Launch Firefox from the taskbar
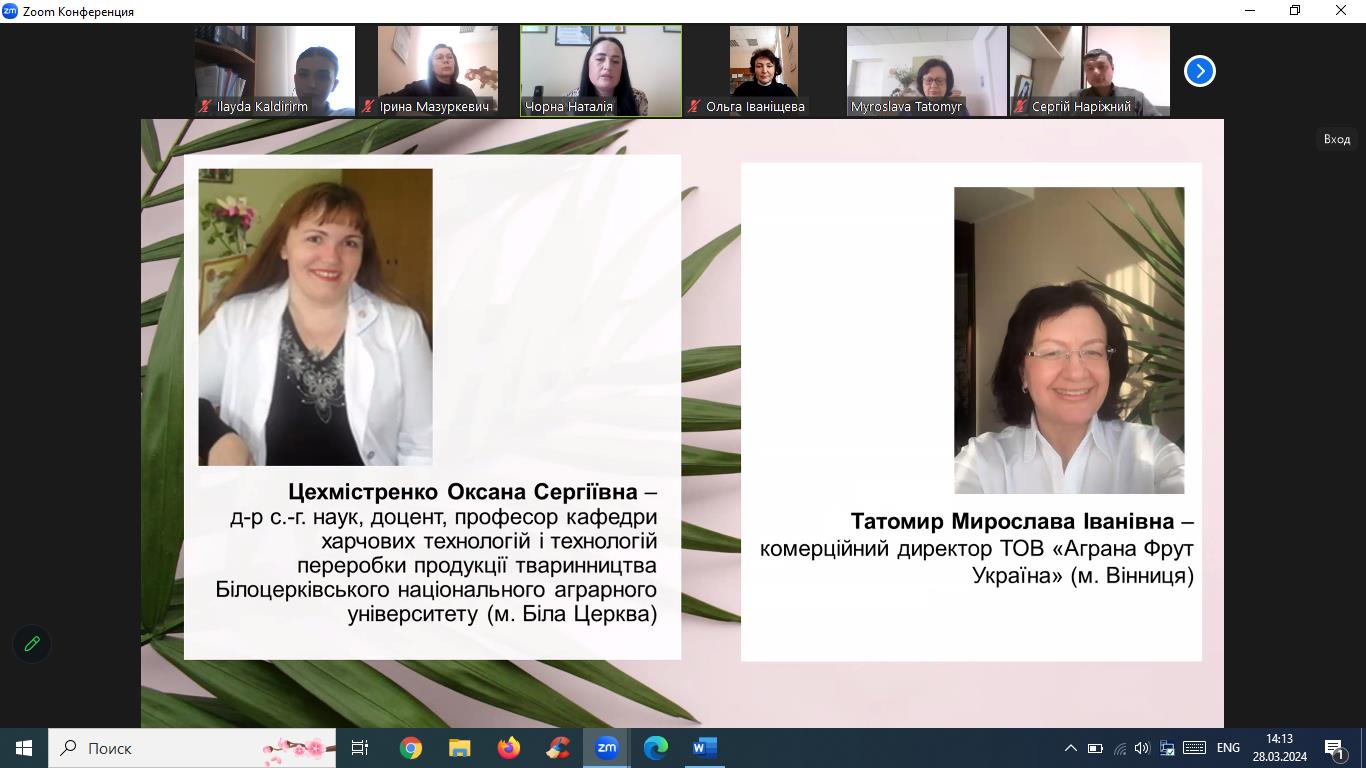Viewport: 1366px width, 768px height. (x=509, y=748)
